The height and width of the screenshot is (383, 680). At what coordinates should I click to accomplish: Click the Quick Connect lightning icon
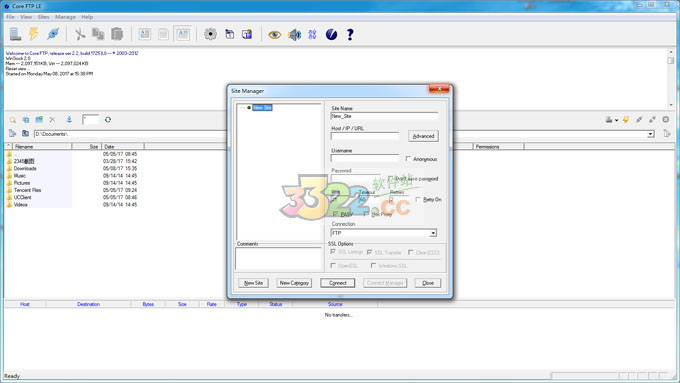click(x=34, y=34)
